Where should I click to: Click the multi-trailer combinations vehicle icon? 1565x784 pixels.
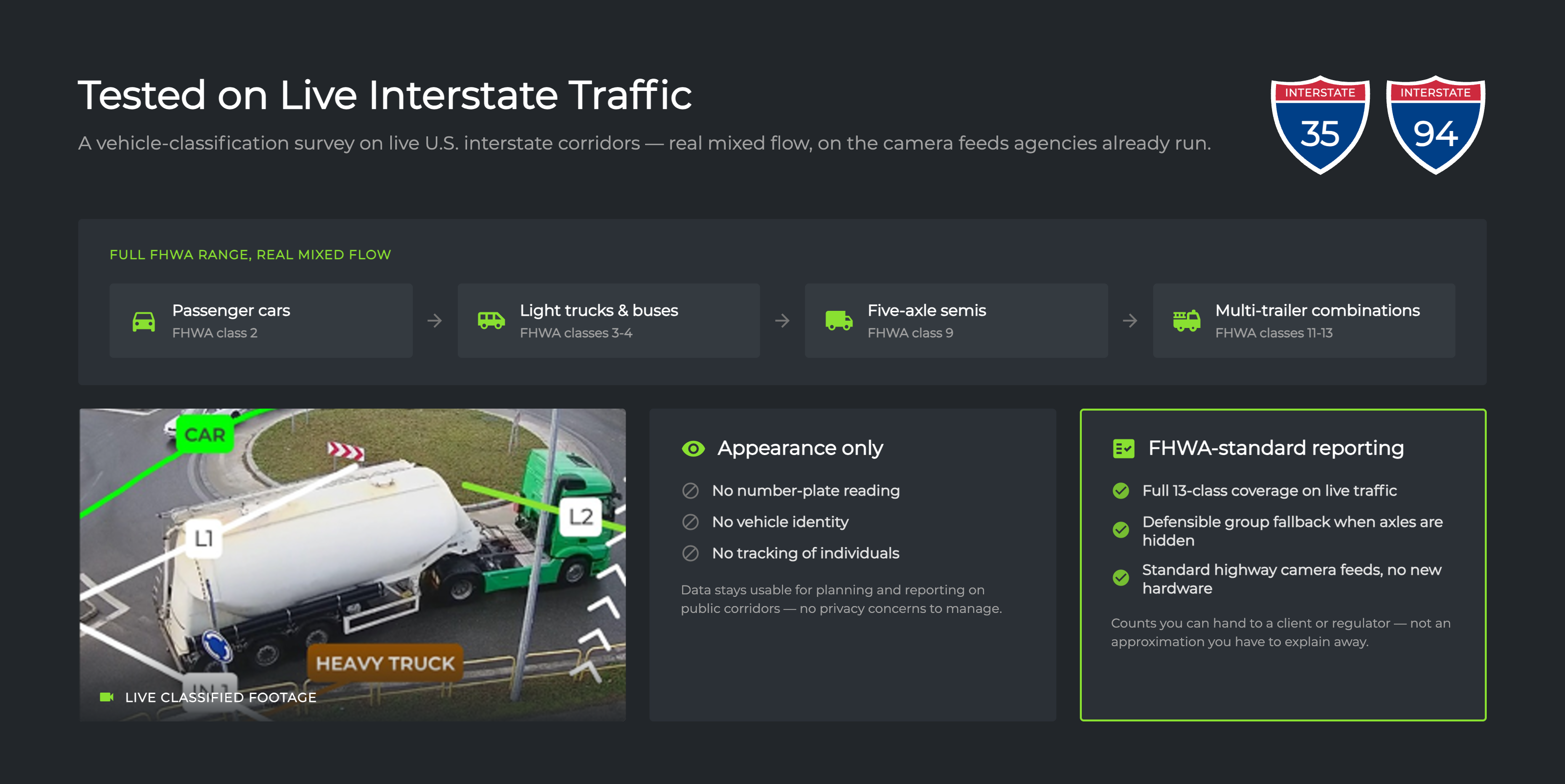pyautogui.click(x=1186, y=321)
